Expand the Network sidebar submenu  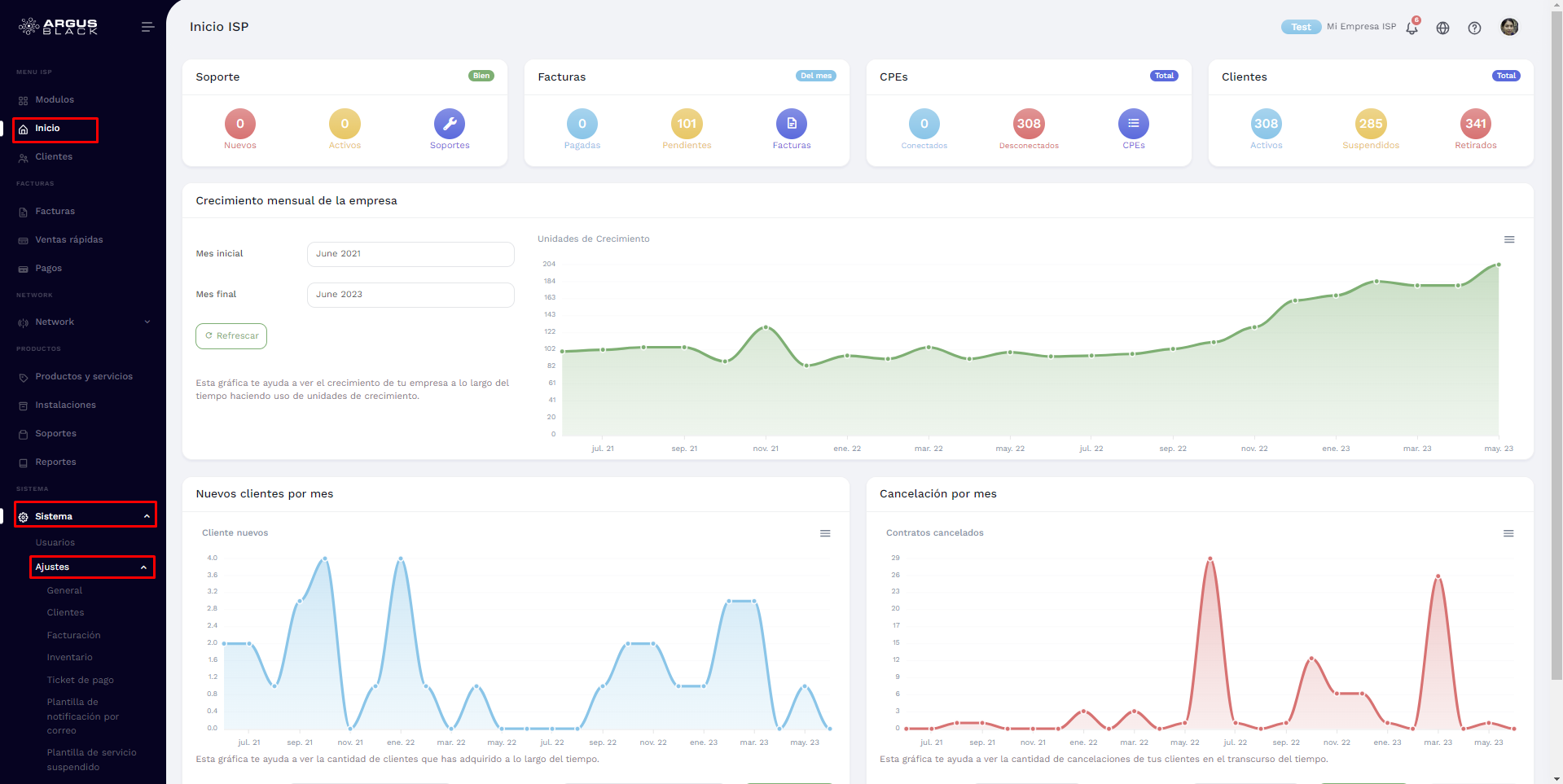[83, 322]
